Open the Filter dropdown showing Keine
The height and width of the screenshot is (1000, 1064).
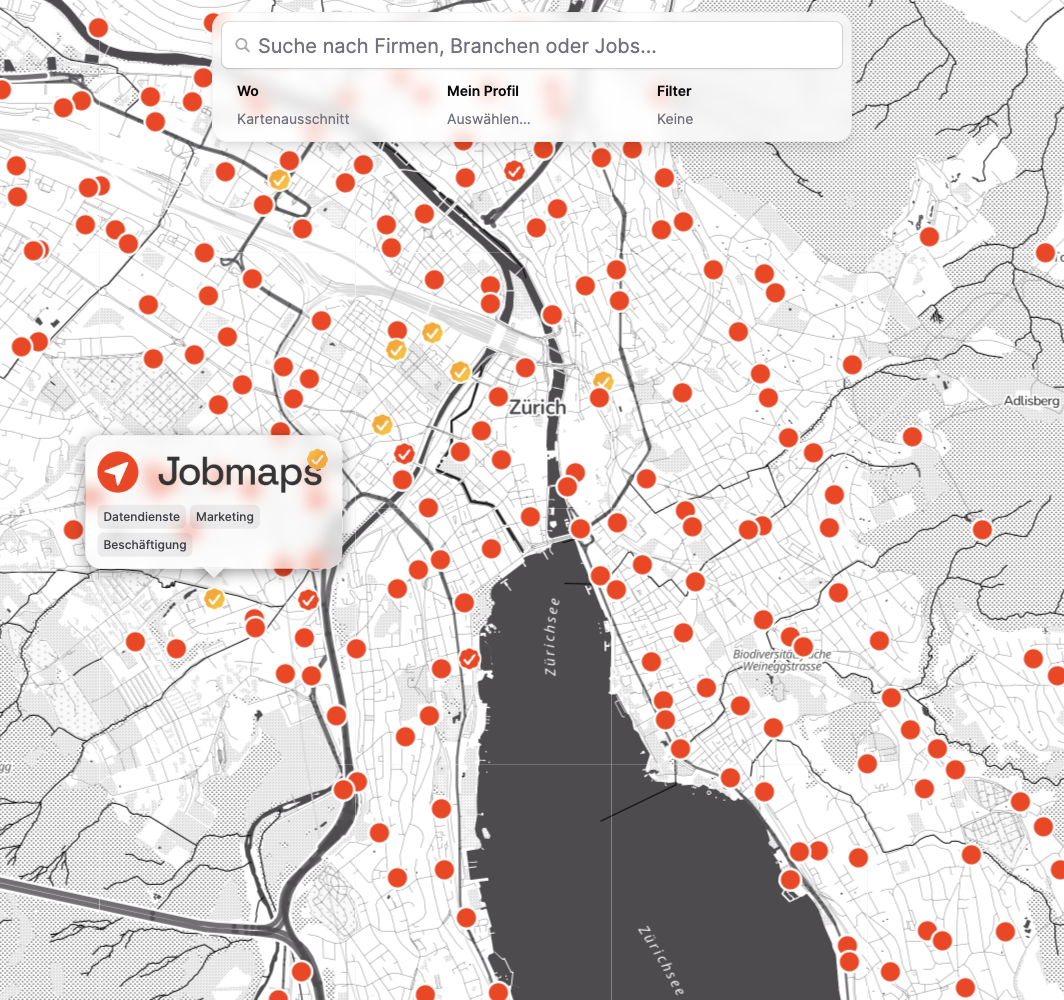tap(675, 105)
